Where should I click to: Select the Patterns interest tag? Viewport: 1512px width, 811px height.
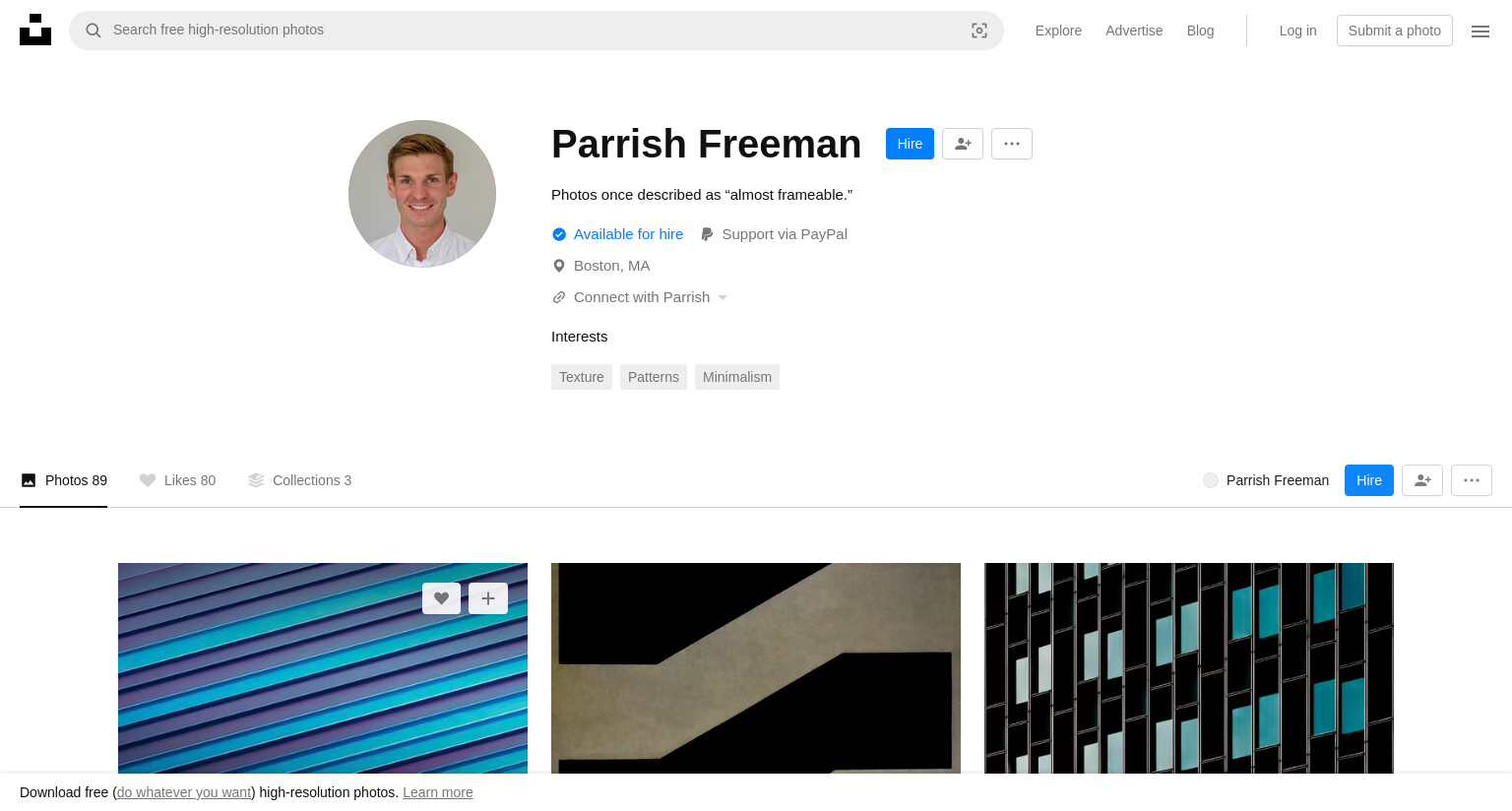coord(654,377)
